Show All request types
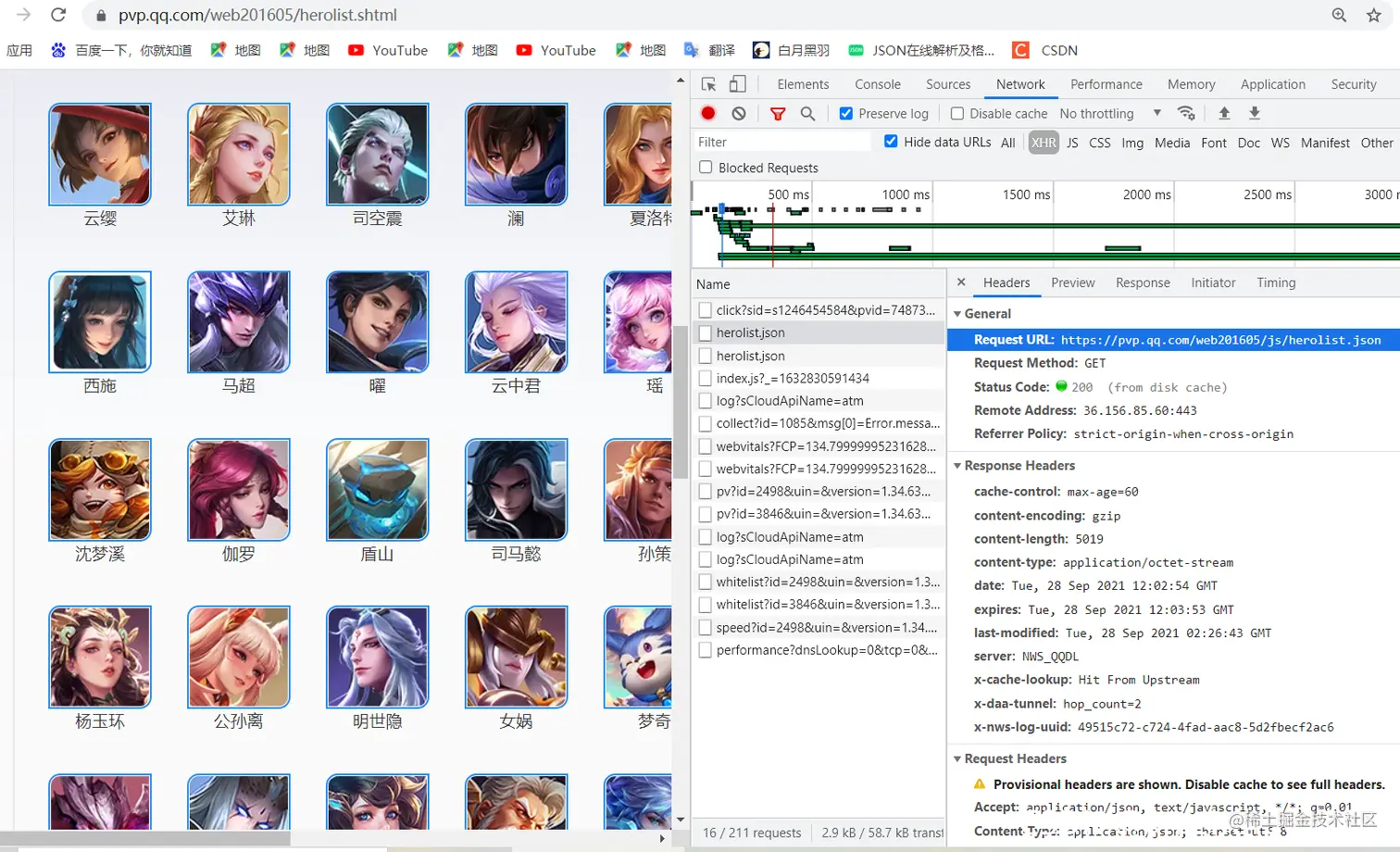 [1008, 143]
